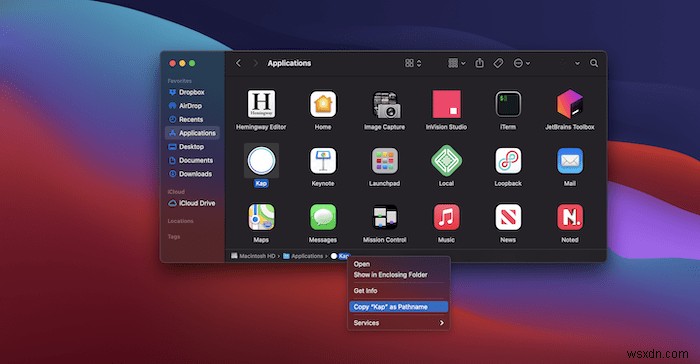Screen dimensions: 700x364
Task: Open iCloud Drive in the sidebar
Action: click(192, 203)
